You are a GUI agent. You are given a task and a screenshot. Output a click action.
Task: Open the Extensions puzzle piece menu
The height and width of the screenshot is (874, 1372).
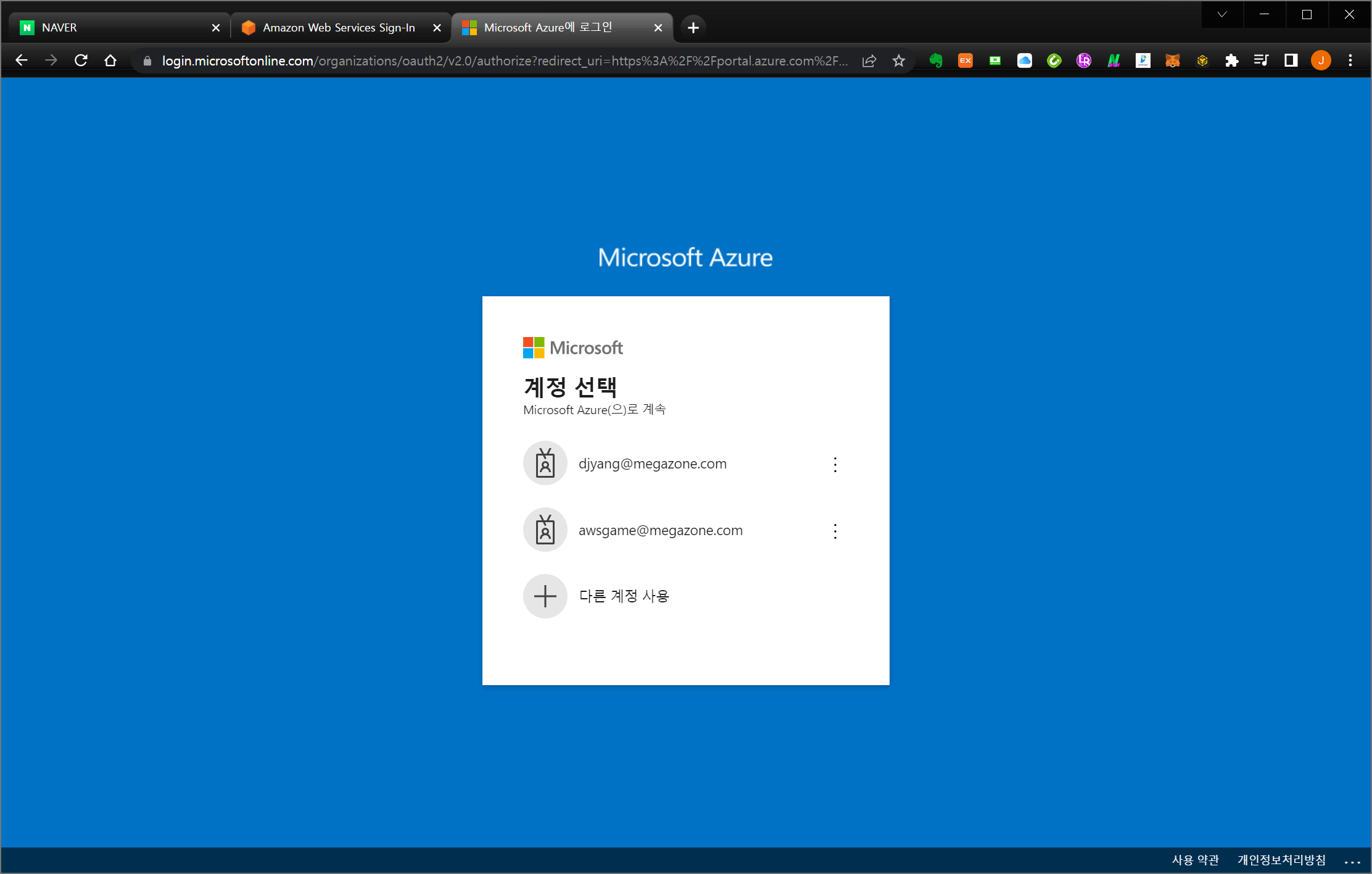pyautogui.click(x=1231, y=60)
